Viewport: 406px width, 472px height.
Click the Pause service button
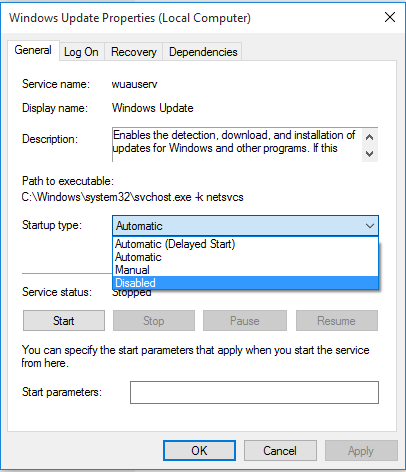click(245, 321)
